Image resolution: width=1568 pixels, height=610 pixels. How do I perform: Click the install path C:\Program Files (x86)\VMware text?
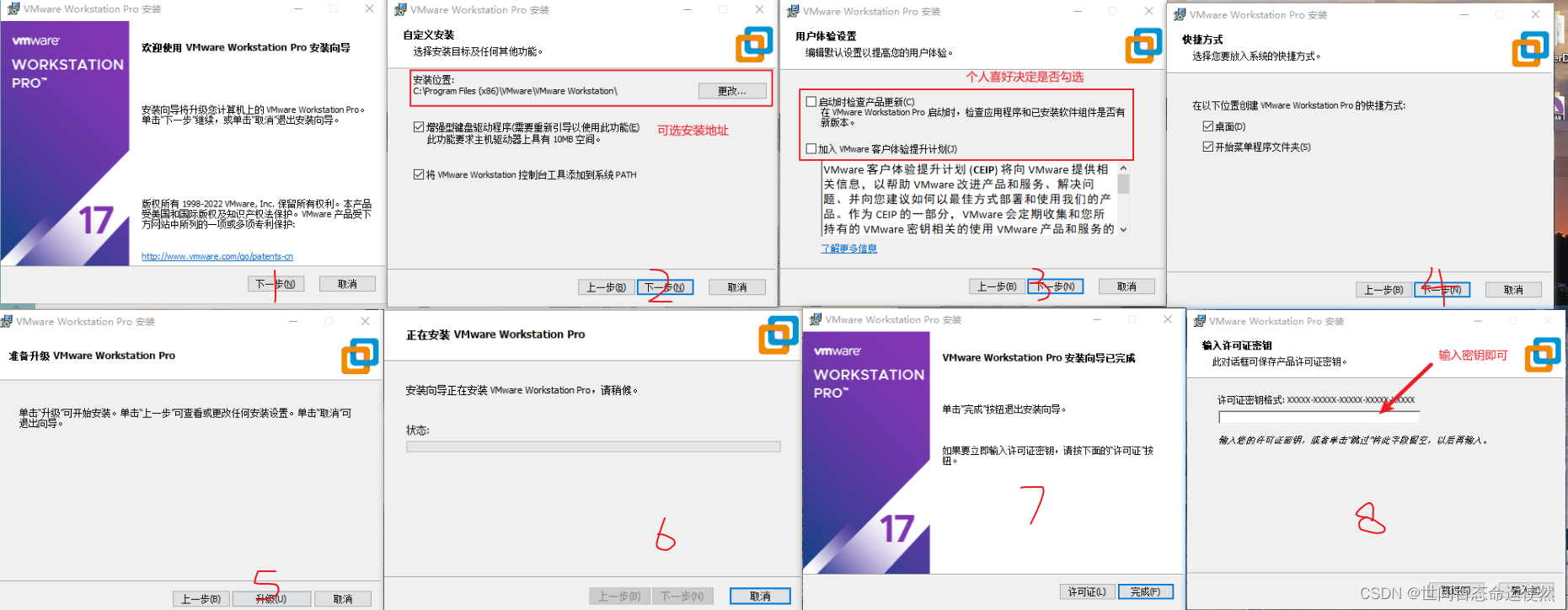click(515, 91)
